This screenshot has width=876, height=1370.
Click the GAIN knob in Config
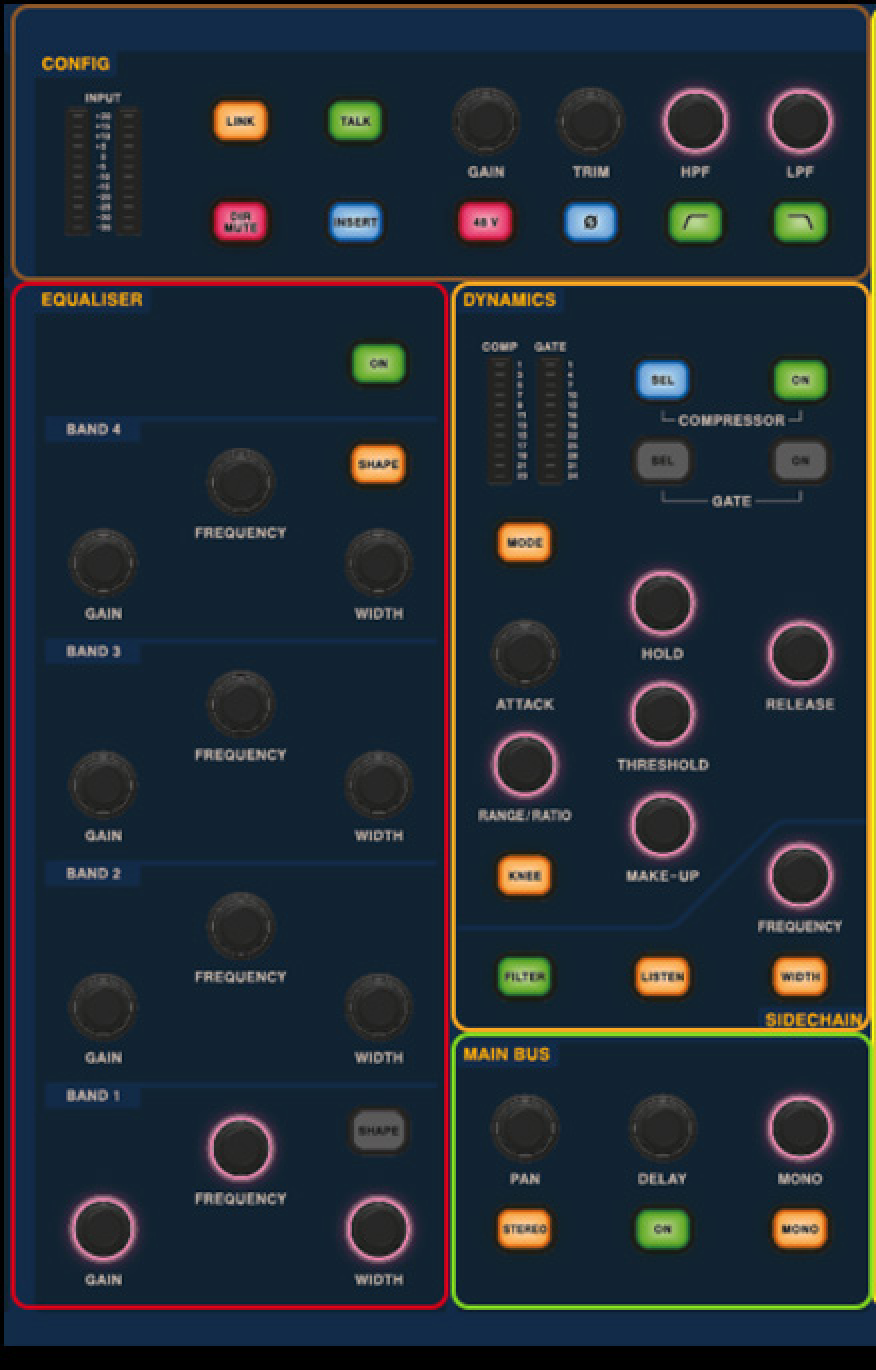pos(485,121)
